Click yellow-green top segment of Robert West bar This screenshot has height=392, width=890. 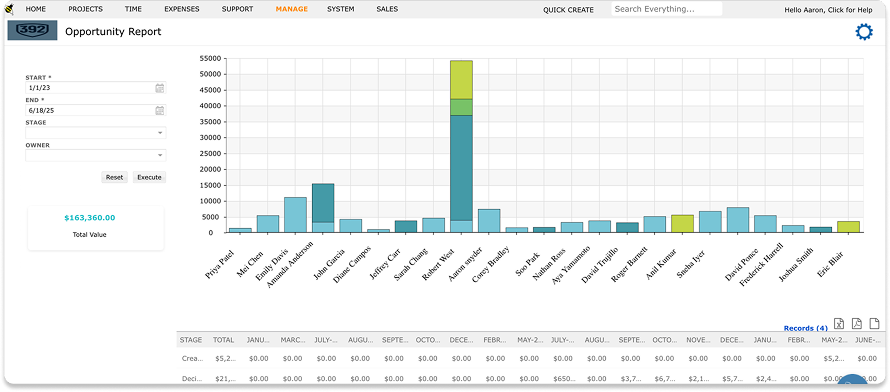click(461, 80)
